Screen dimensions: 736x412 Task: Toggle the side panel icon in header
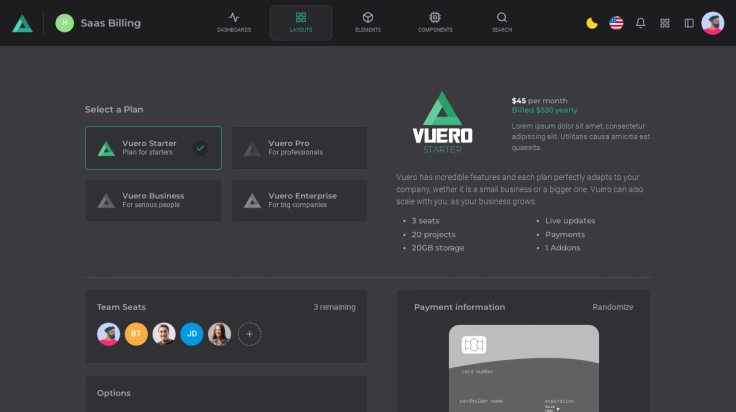click(689, 23)
